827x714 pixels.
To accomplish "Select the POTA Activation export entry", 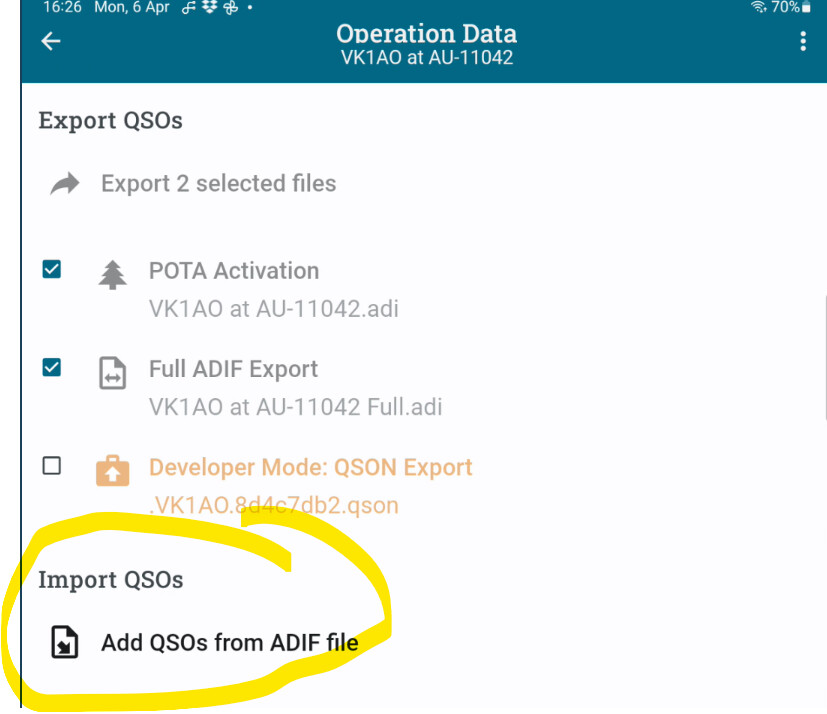I will tap(234, 271).
